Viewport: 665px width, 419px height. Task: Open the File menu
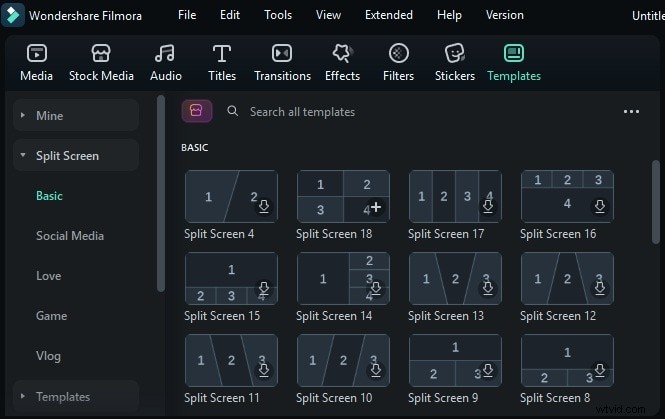[187, 15]
